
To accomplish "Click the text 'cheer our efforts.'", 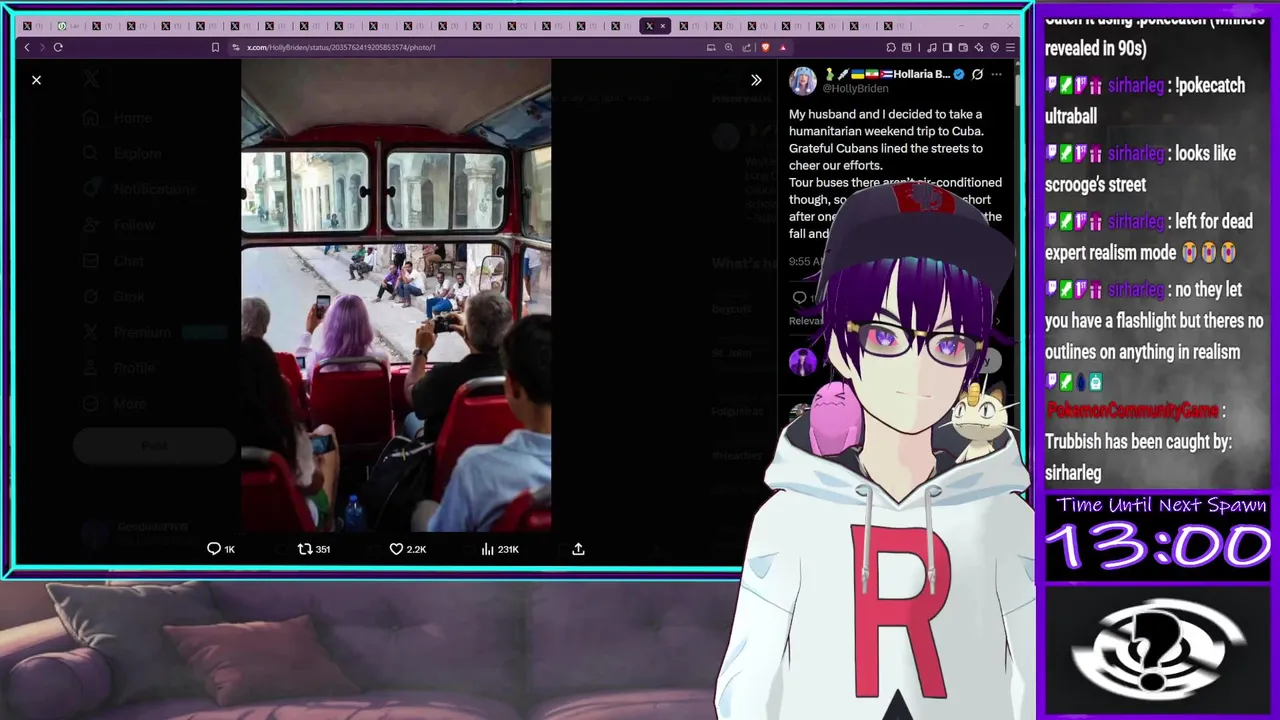I will (835, 165).
